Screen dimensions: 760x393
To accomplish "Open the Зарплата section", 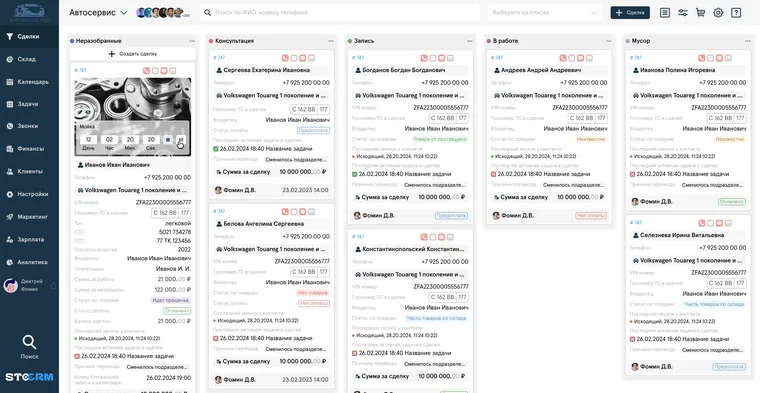I will [29, 239].
